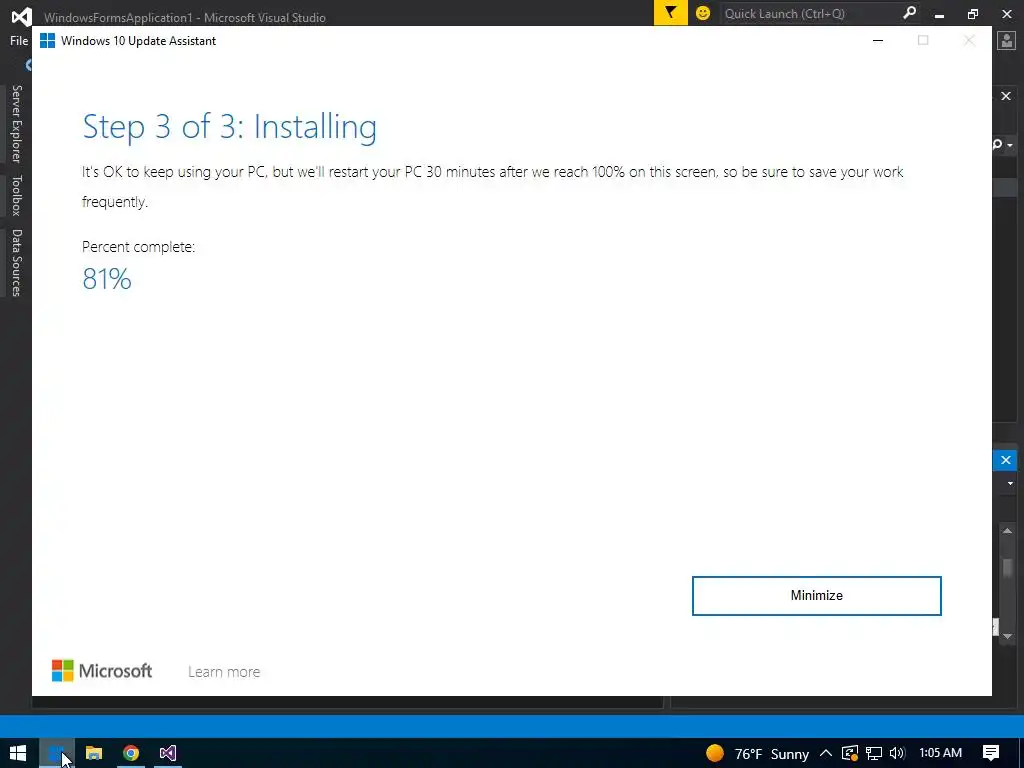
Task: Click the scroll up arrow in Visual Studio panel
Action: [1008, 532]
